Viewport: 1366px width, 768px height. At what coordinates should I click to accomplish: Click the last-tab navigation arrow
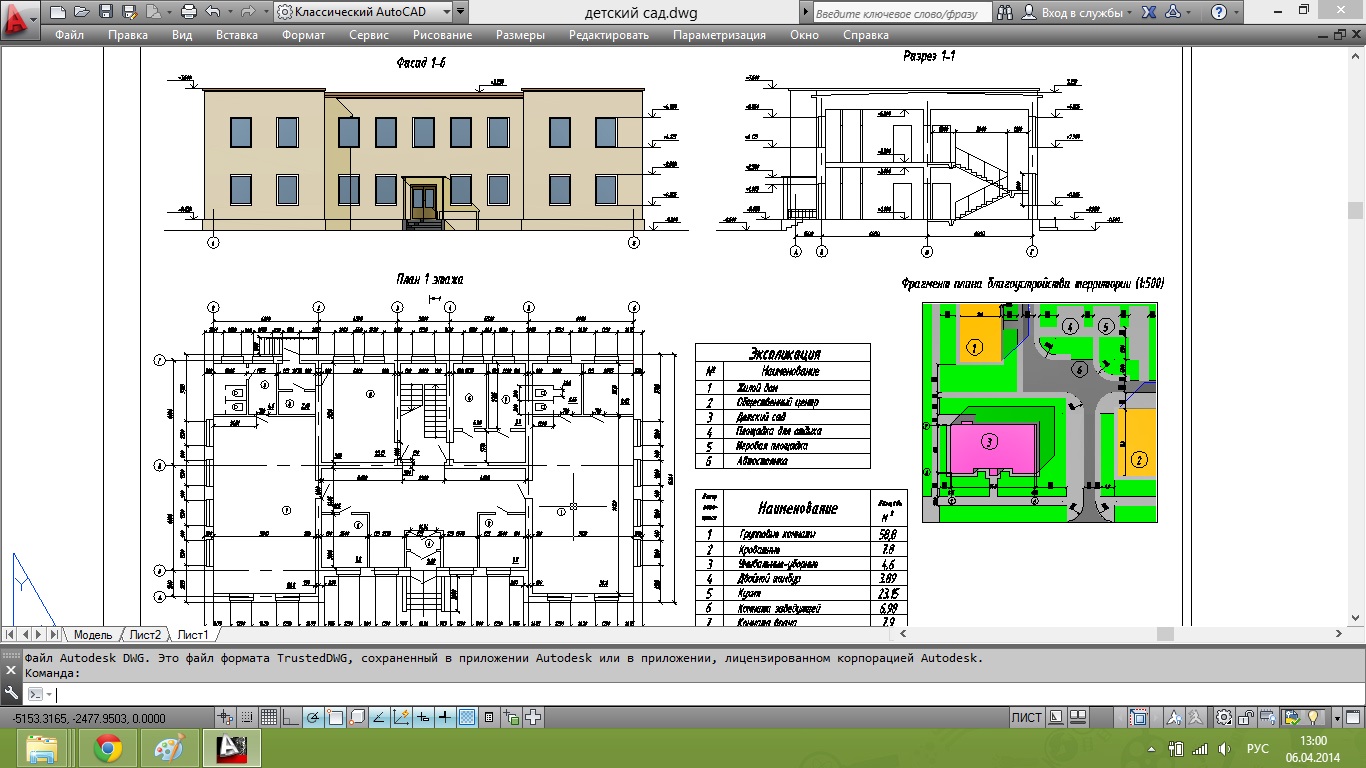click(x=54, y=635)
